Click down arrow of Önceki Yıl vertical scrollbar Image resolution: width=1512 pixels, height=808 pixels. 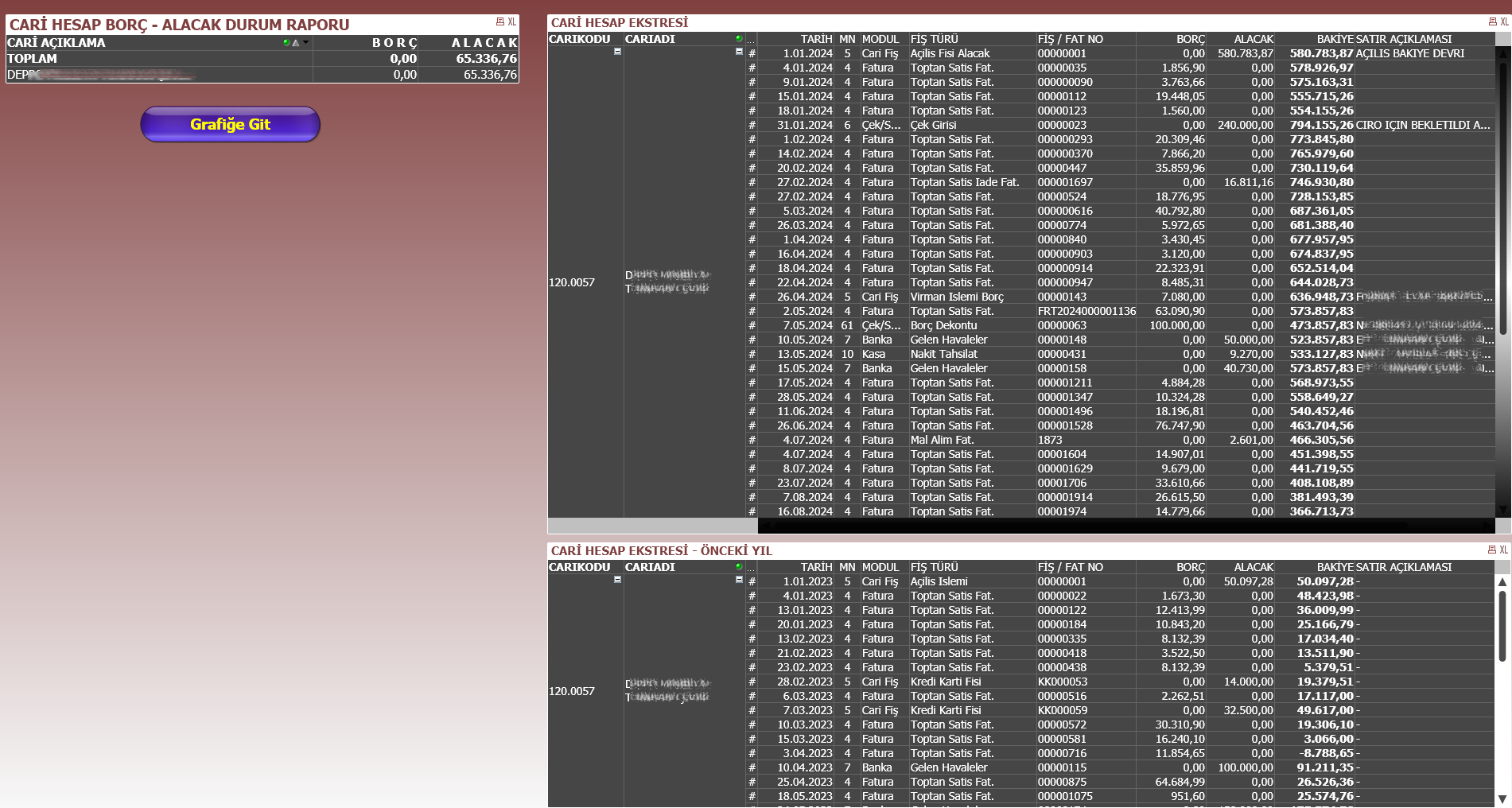(1502, 798)
